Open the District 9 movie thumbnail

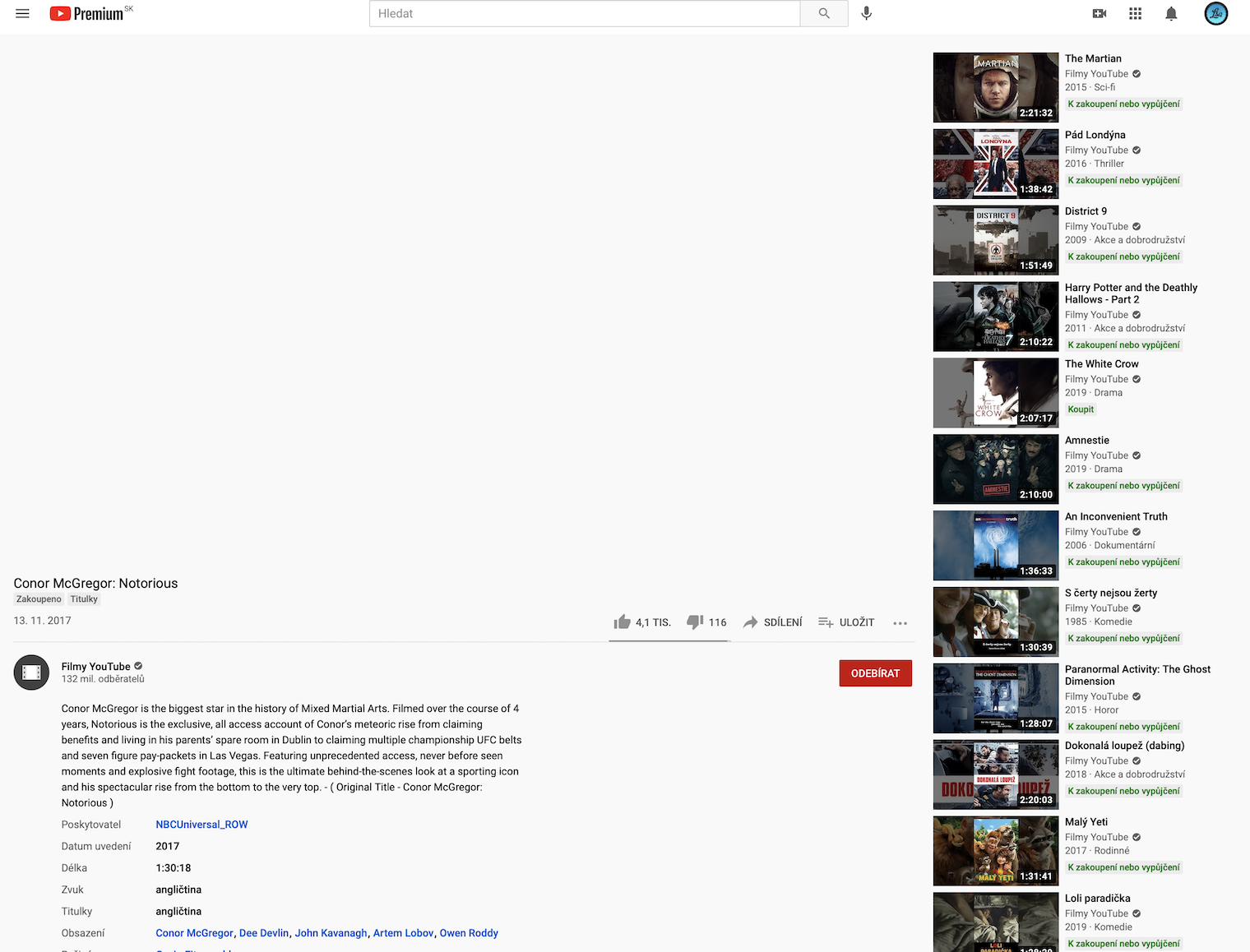tap(996, 241)
